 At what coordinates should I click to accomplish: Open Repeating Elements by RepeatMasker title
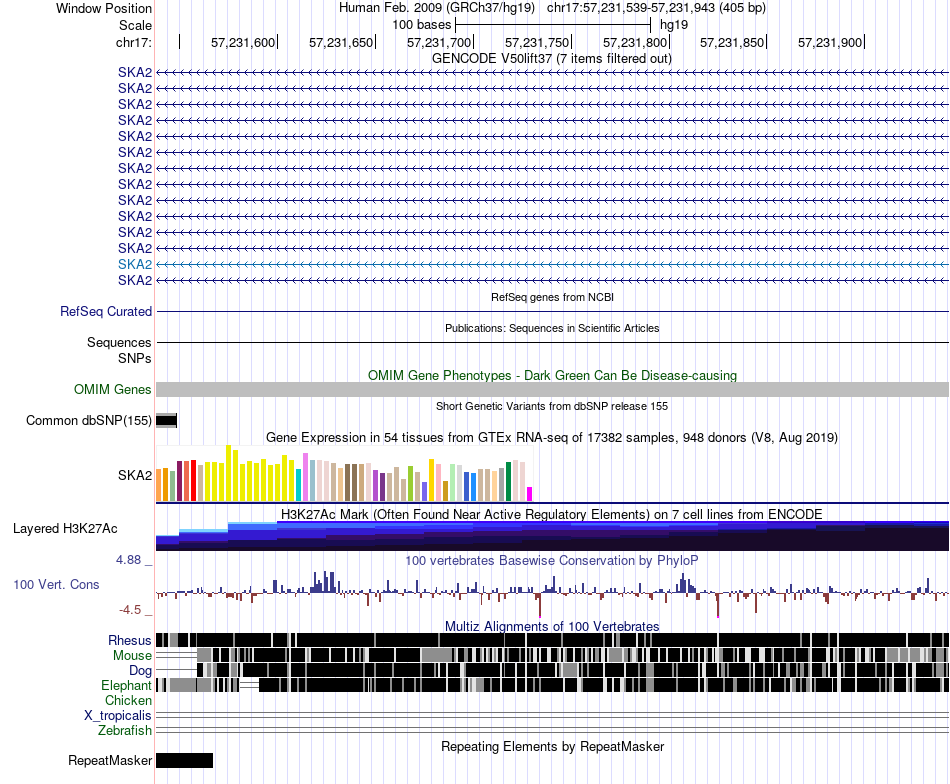[x=552, y=746]
